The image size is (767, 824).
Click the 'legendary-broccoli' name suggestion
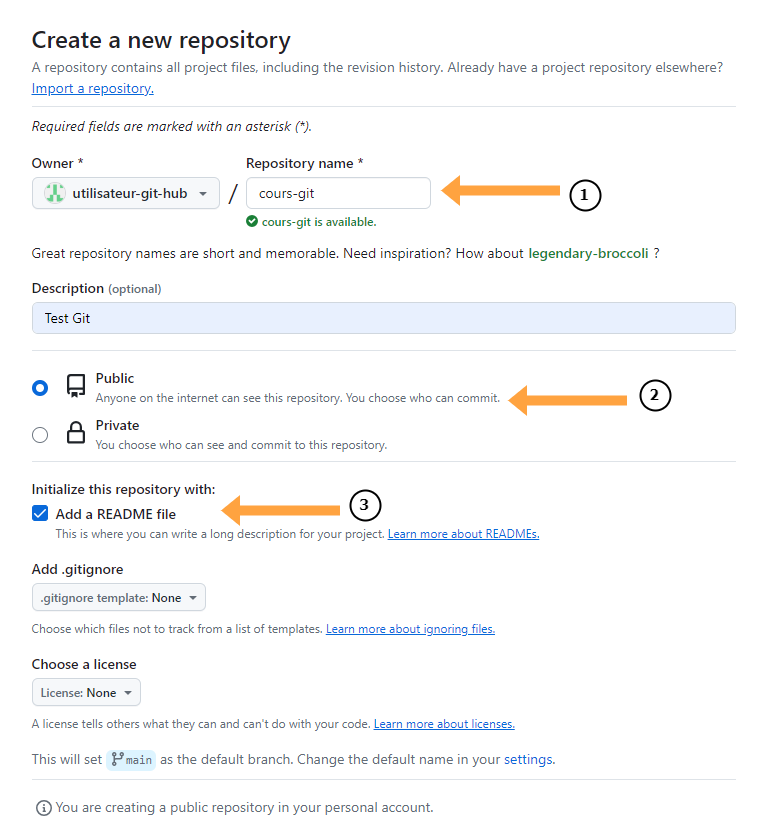pyautogui.click(x=588, y=253)
